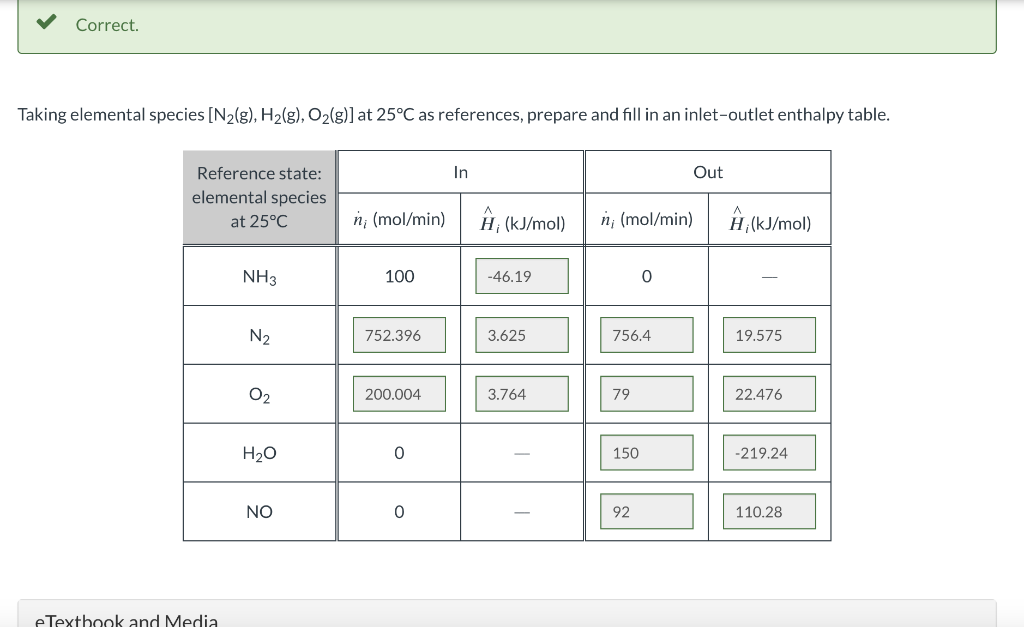
Task: Click the NO outlet flow field showing 92
Action: (646, 511)
